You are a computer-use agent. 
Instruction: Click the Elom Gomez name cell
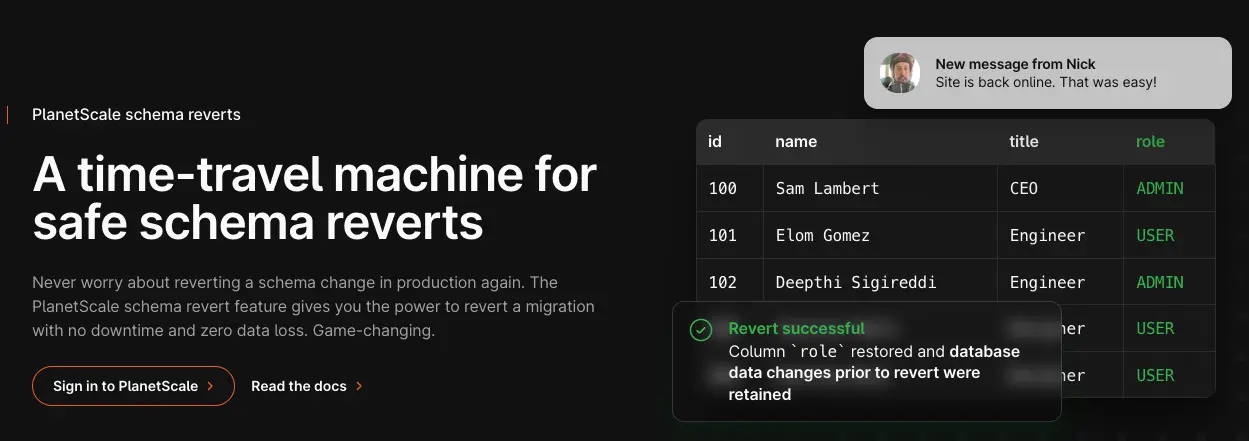tap(822, 236)
